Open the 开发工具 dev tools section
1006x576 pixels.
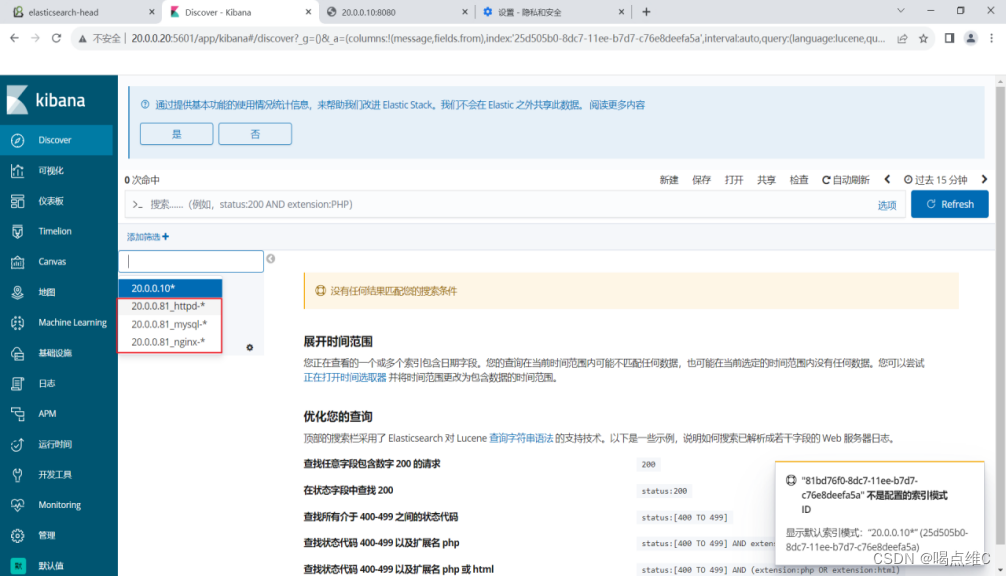[x=56, y=475]
